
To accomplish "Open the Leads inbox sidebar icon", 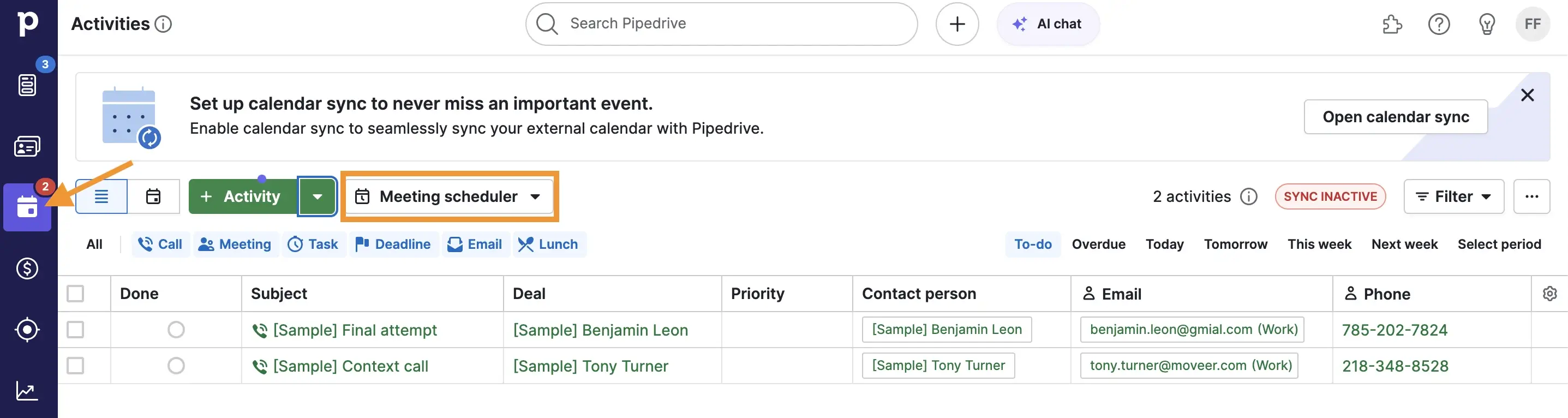I will coord(27,85).
